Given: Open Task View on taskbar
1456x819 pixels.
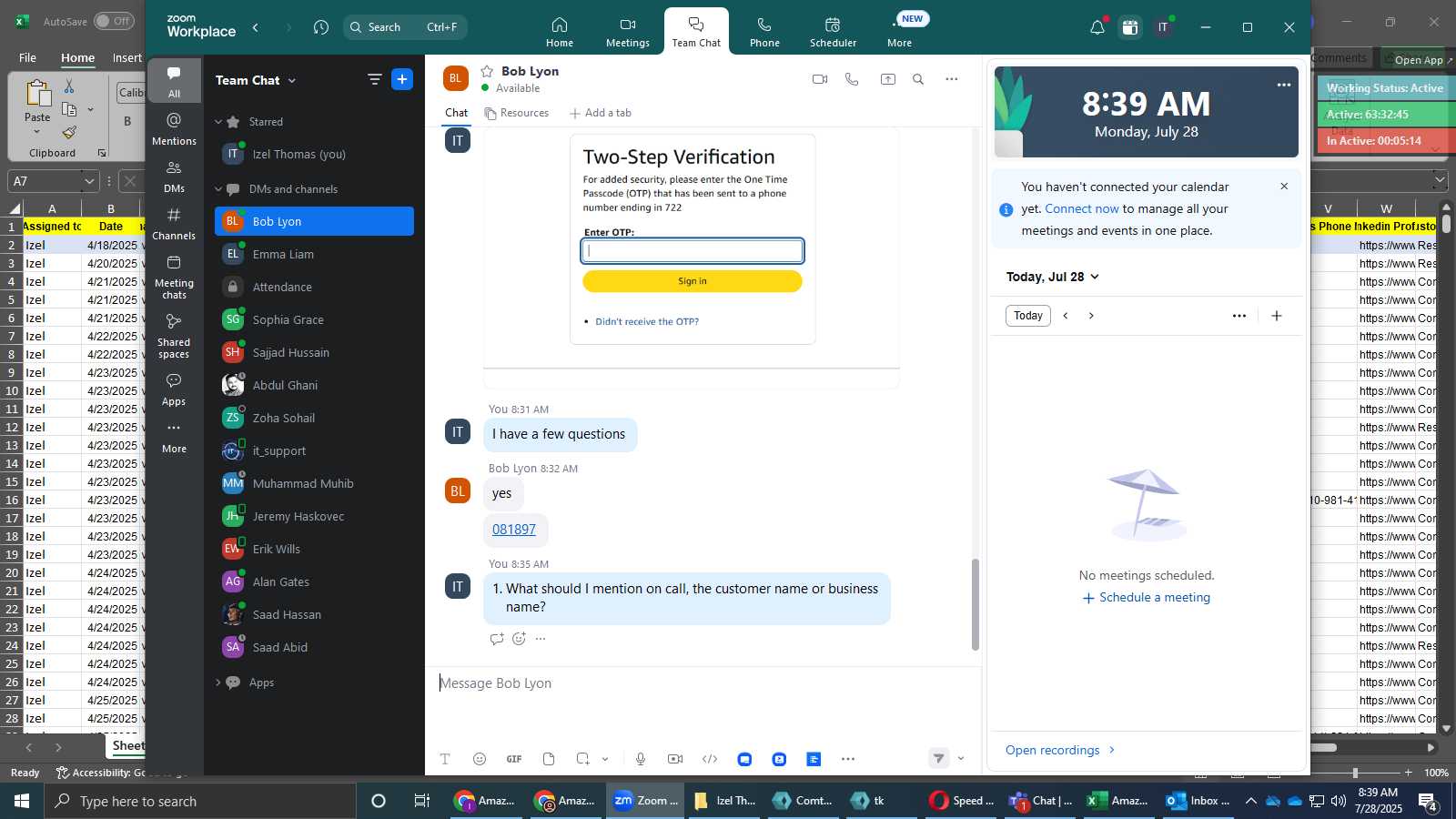Looking at the screenshot, I should (x=421, y=801).
